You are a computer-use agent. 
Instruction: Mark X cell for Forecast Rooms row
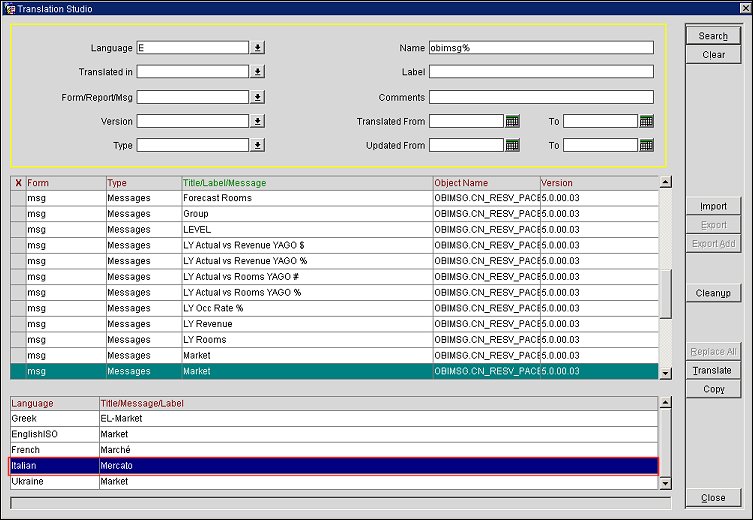pyautogui.click(x=18, y=198)
